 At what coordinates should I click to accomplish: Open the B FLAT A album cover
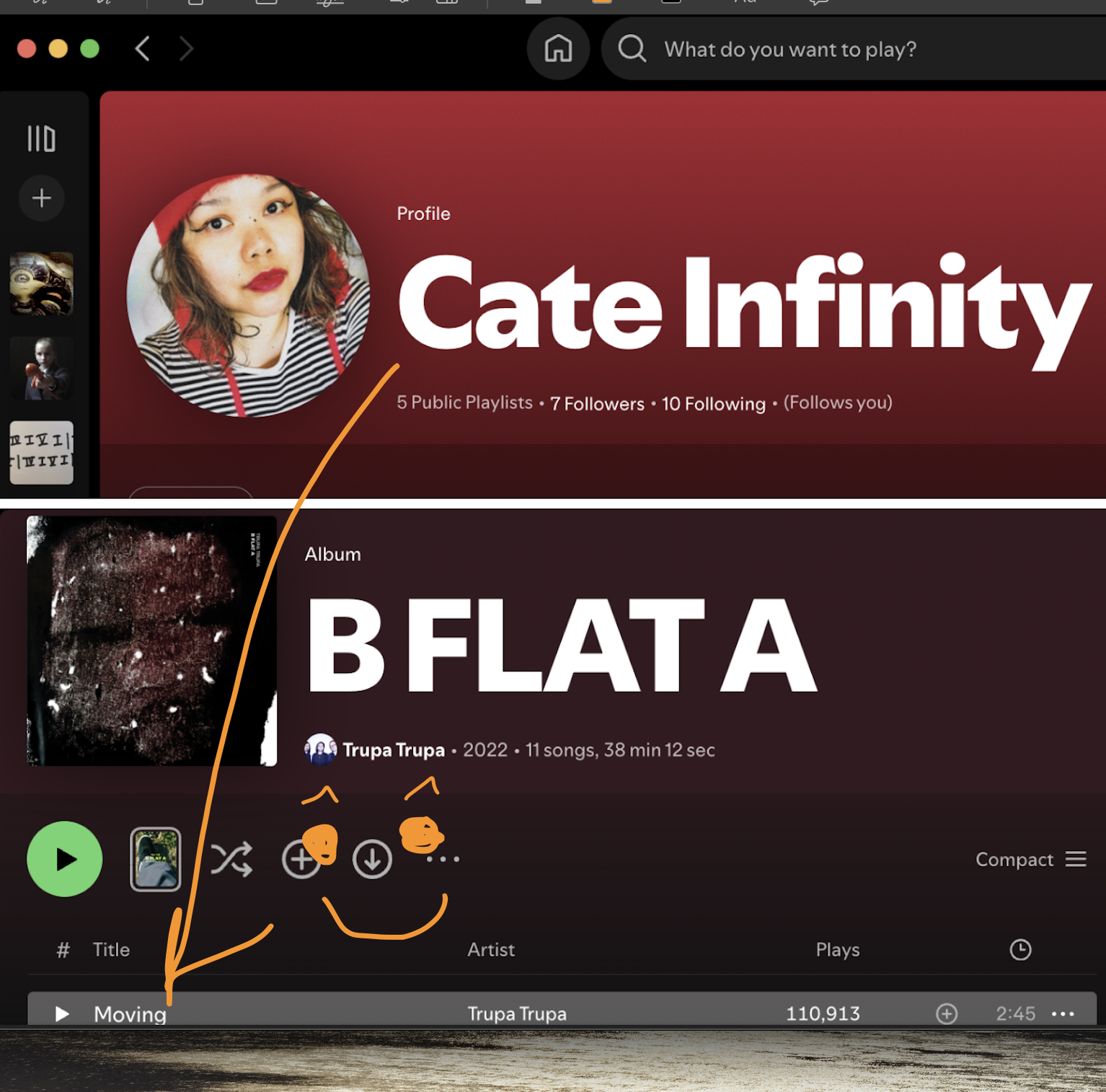pos(151,640)
